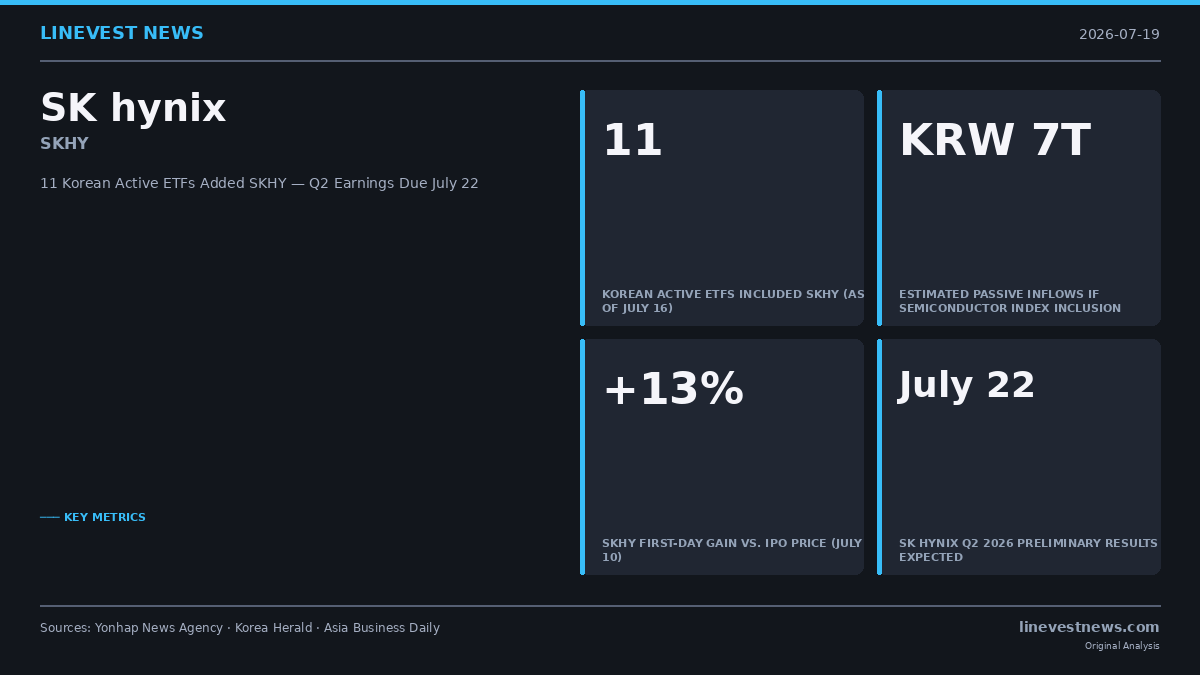
Task: Open the card showing 11
Action: (722, 208)
